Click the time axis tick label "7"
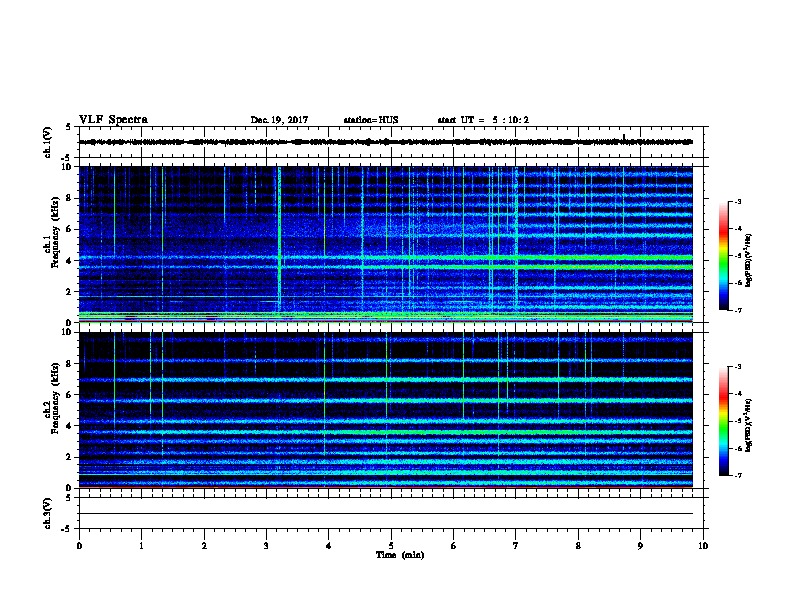Screen dimensions: 792x612 point(516,546)
